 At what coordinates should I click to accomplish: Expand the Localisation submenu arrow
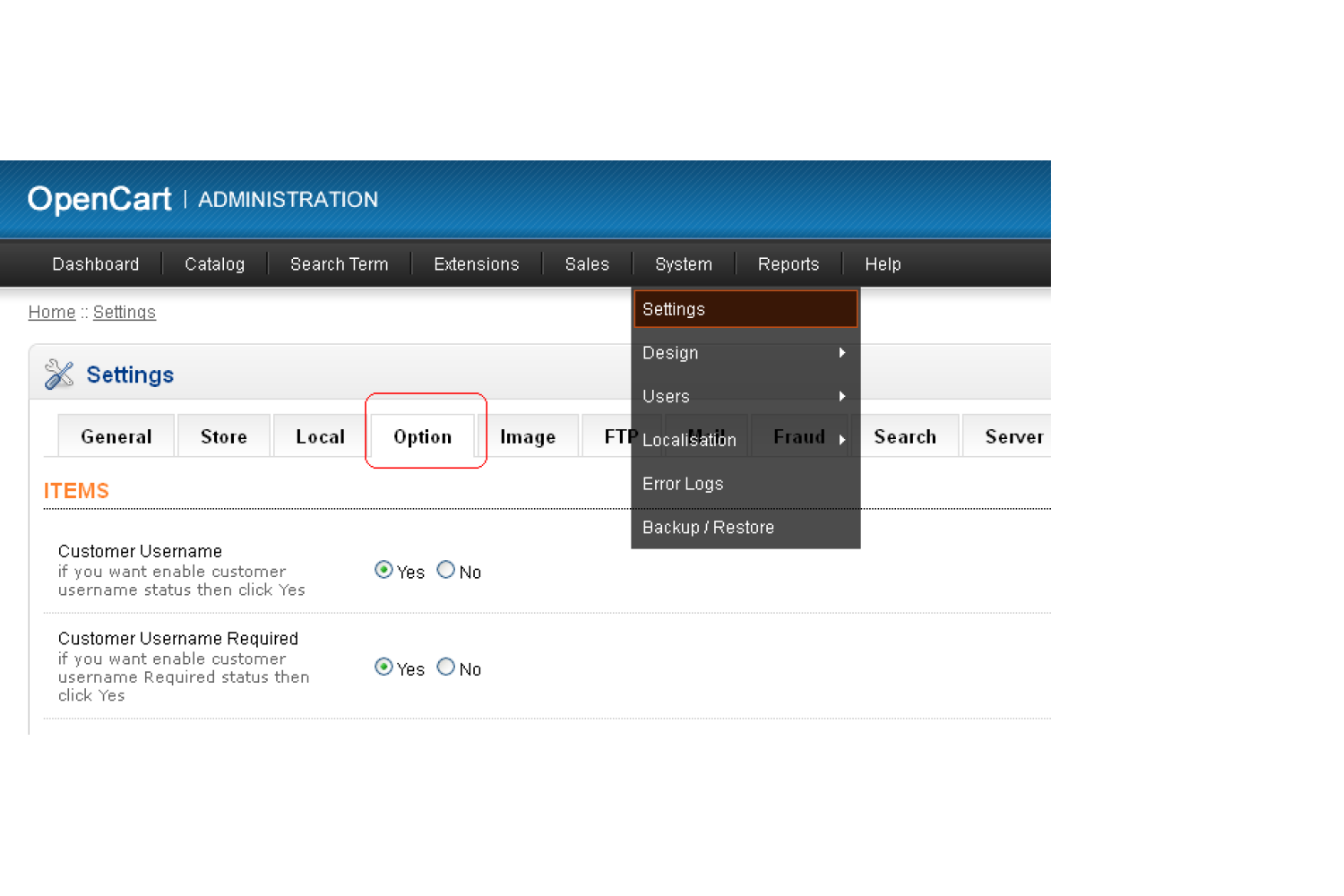(x=841, y=439)
